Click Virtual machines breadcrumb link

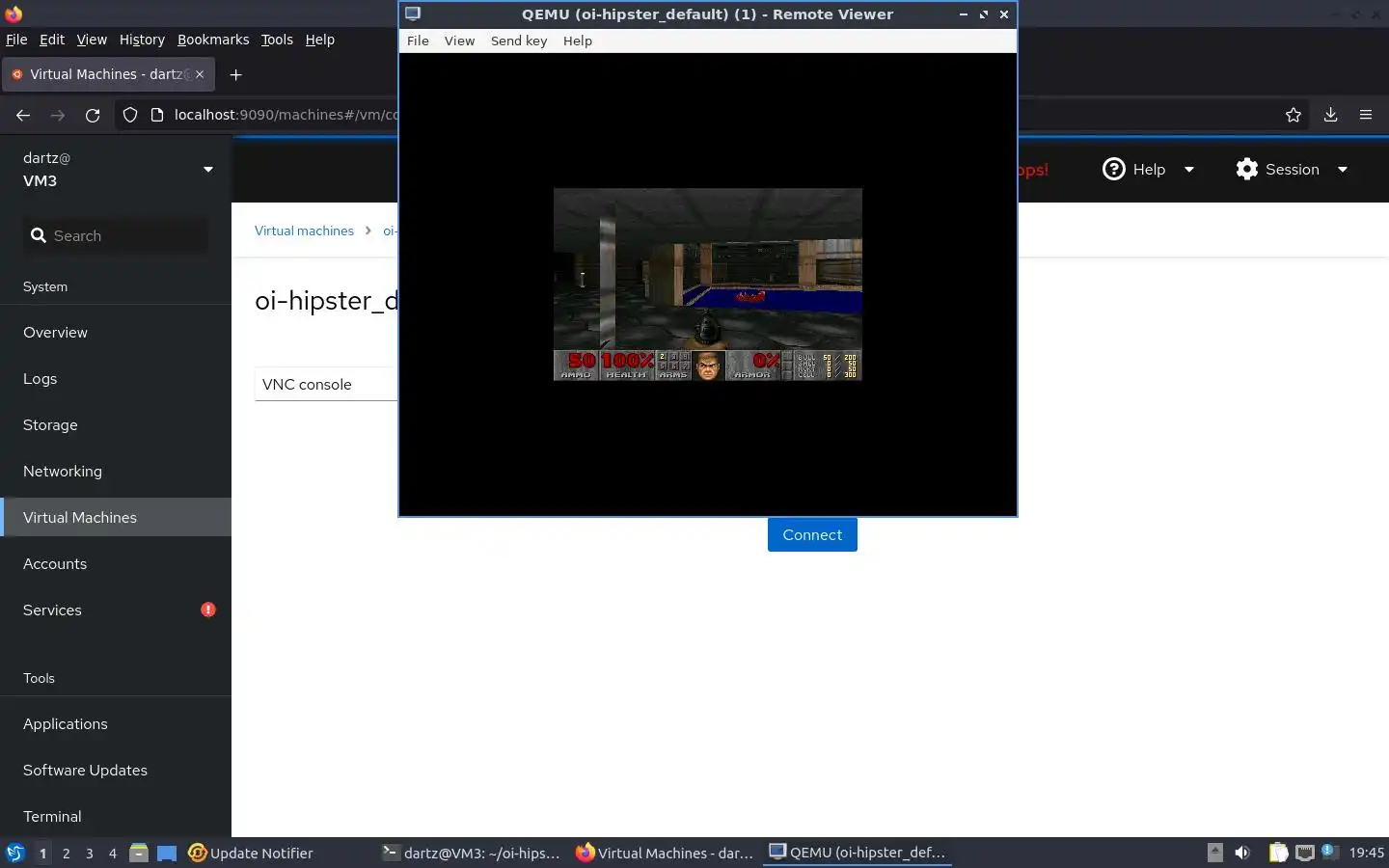(304, 231)
